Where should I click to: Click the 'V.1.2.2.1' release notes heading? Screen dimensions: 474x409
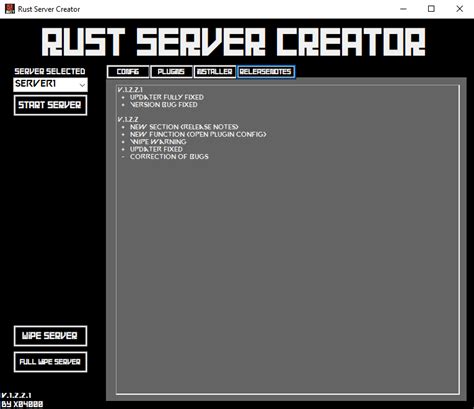pos(130,90)
